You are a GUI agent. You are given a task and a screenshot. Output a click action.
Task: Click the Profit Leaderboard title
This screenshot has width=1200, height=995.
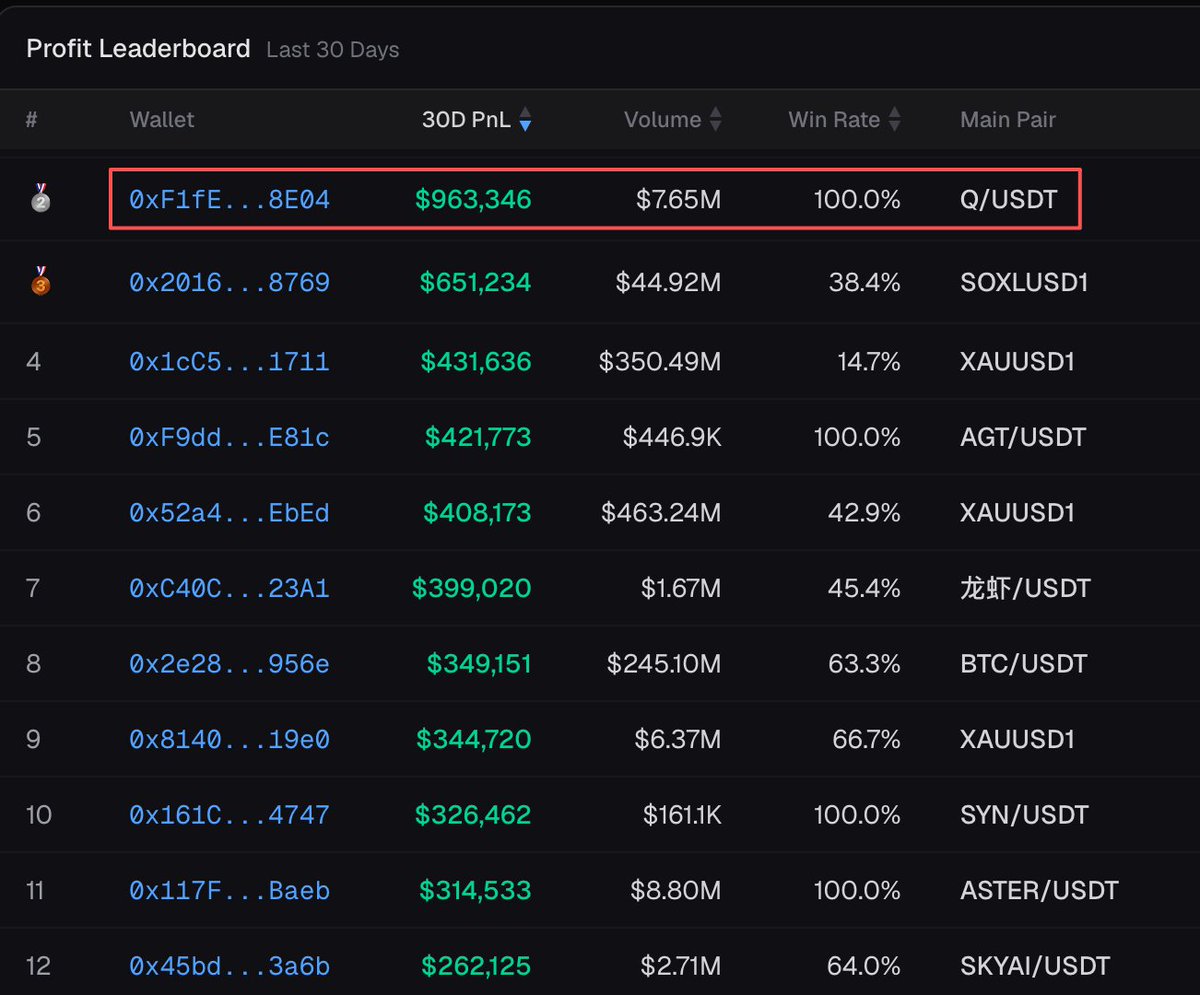tap(138, 48)
